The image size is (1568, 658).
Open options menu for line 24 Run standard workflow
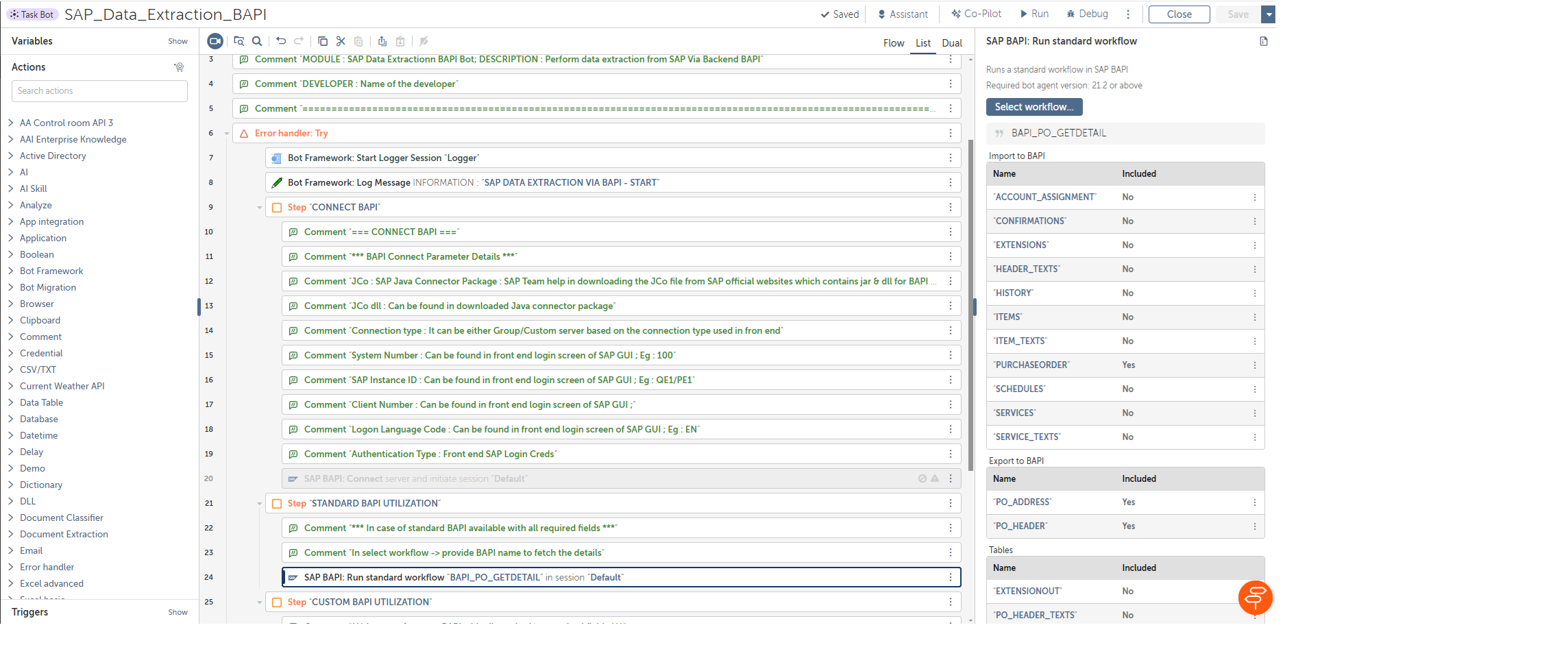pos(951,577)
